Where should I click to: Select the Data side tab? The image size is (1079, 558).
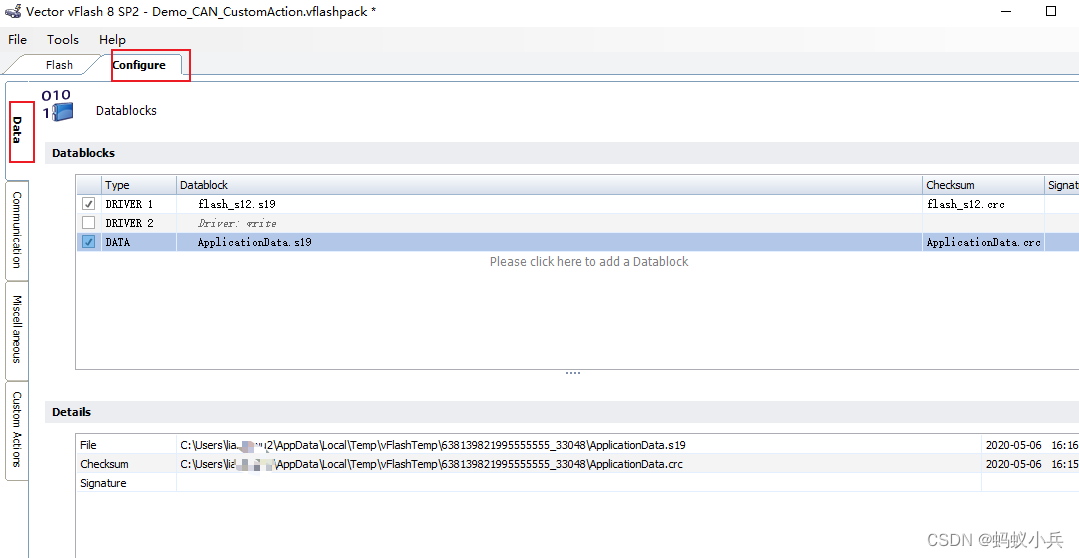[x=17, y=130]
